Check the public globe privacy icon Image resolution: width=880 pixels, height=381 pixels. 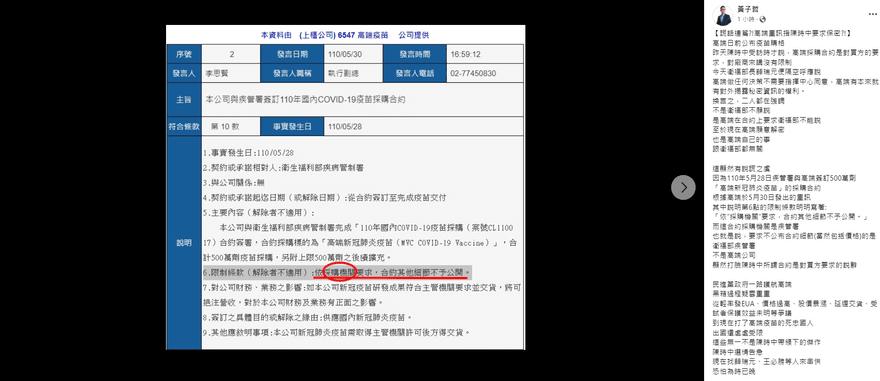coord(762,19)
